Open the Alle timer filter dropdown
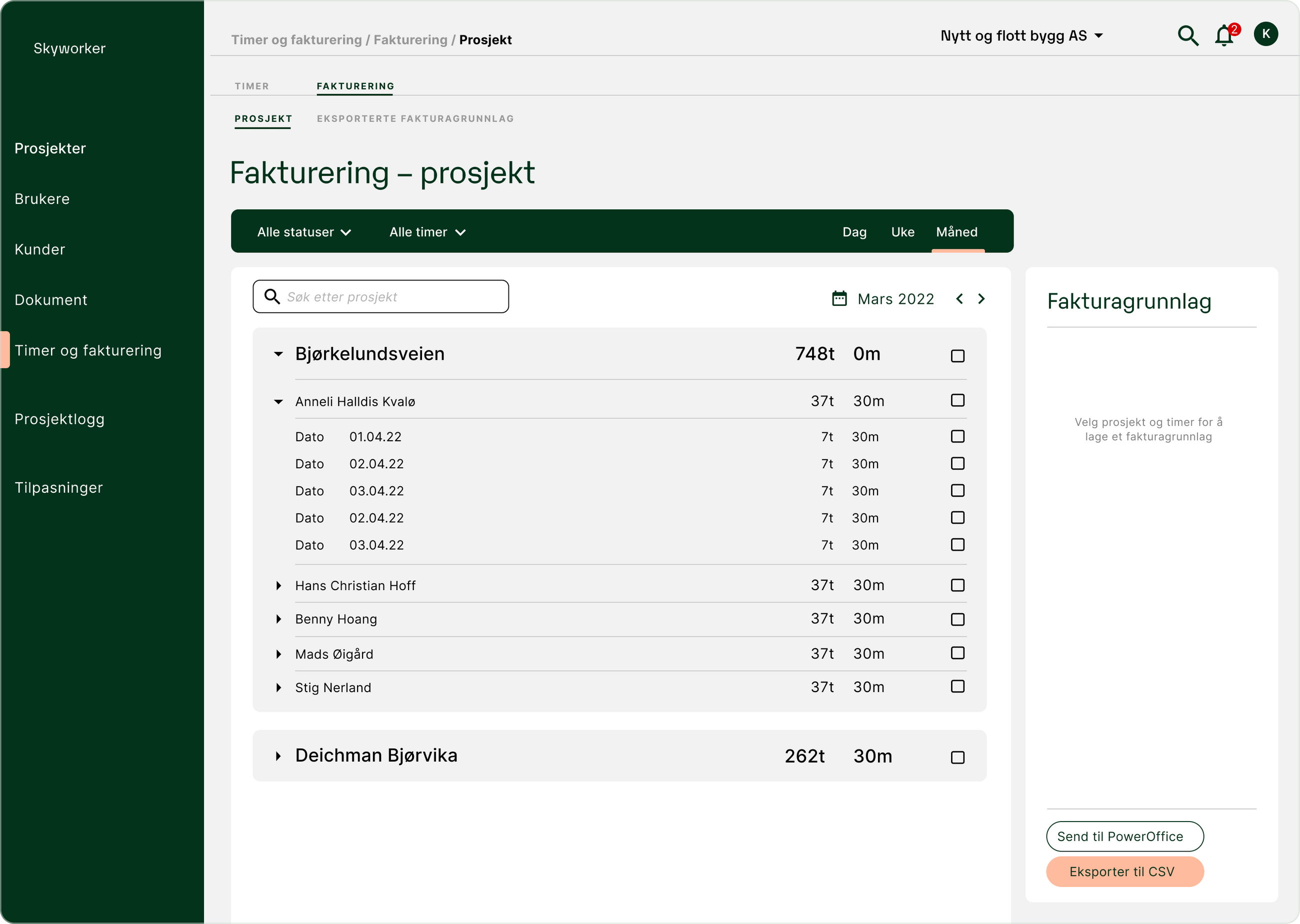 pyautogui.click(x=427, y=232)
